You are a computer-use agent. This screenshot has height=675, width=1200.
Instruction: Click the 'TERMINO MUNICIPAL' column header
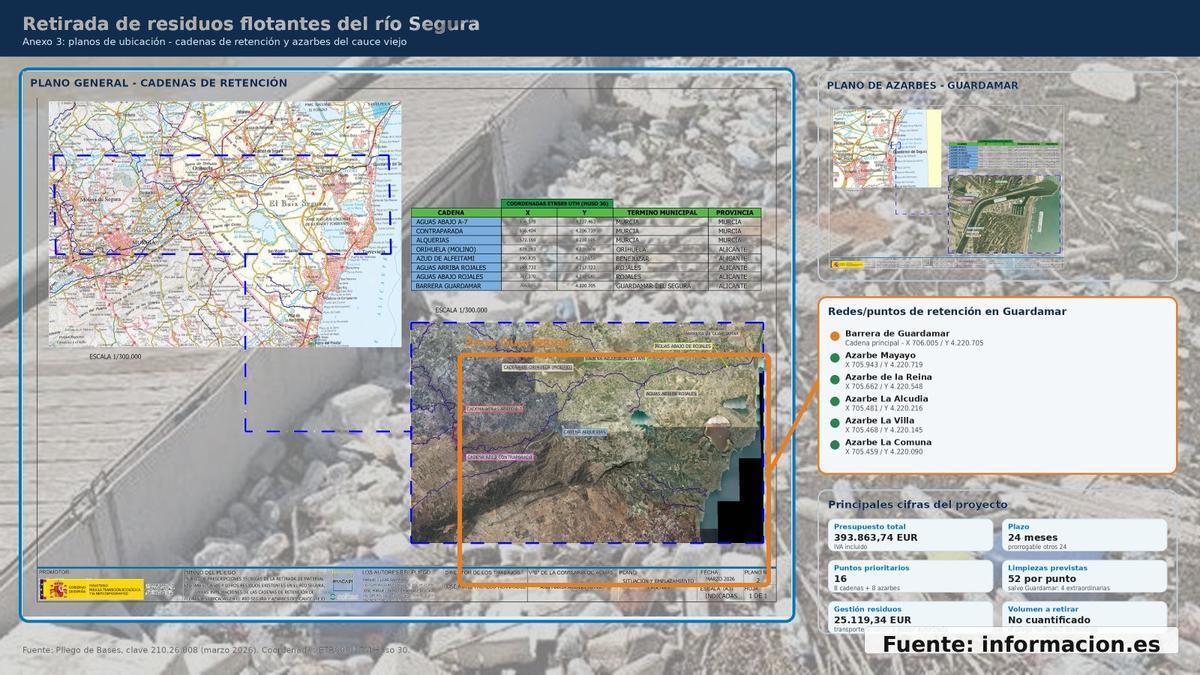pyautogui.click(x=661, y=213)
